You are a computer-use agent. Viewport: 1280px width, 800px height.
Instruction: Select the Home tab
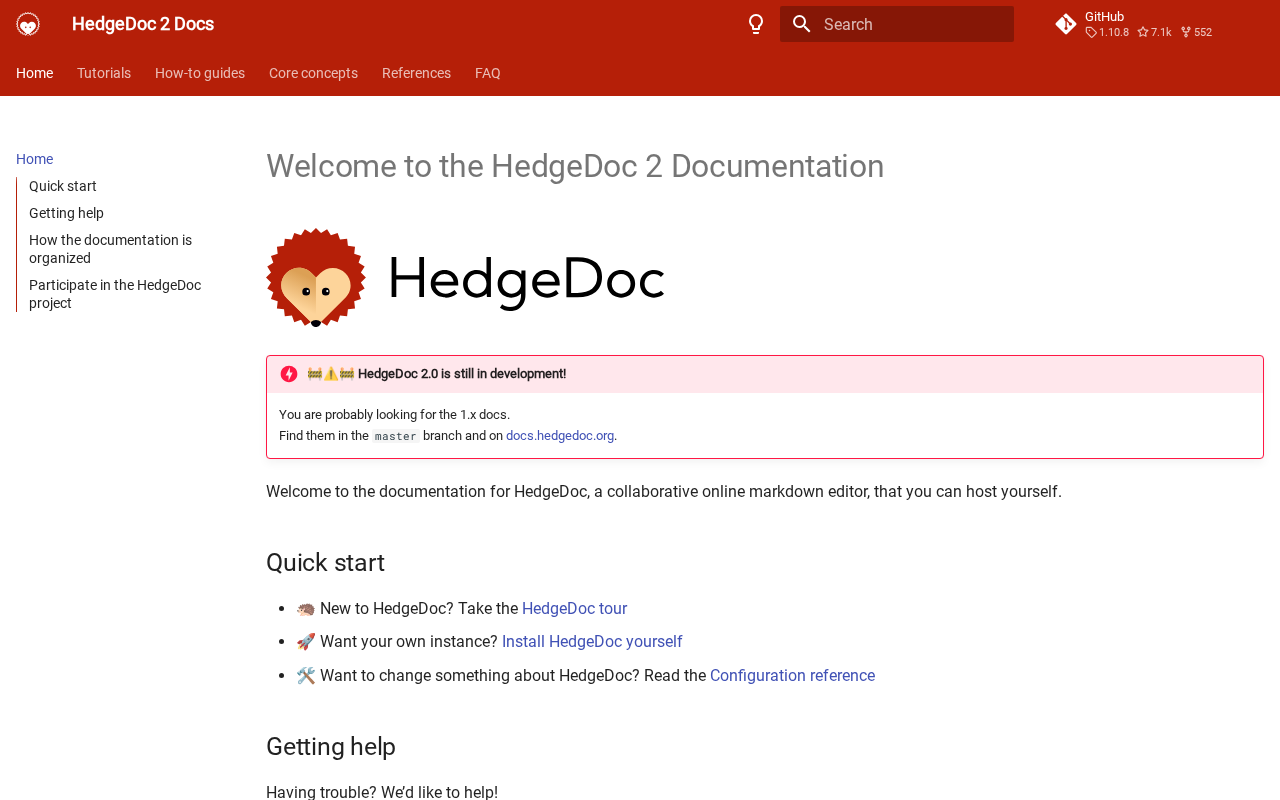35,73
